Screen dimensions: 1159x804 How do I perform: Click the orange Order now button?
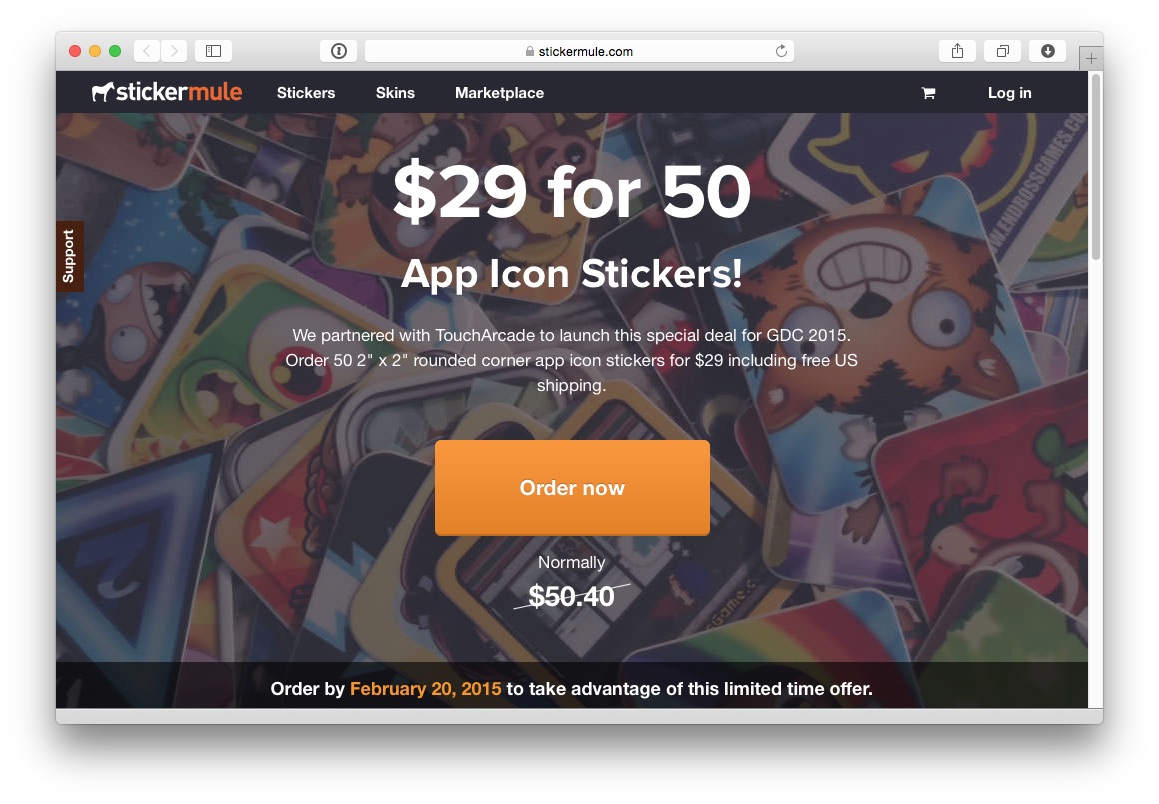(572, 488)
